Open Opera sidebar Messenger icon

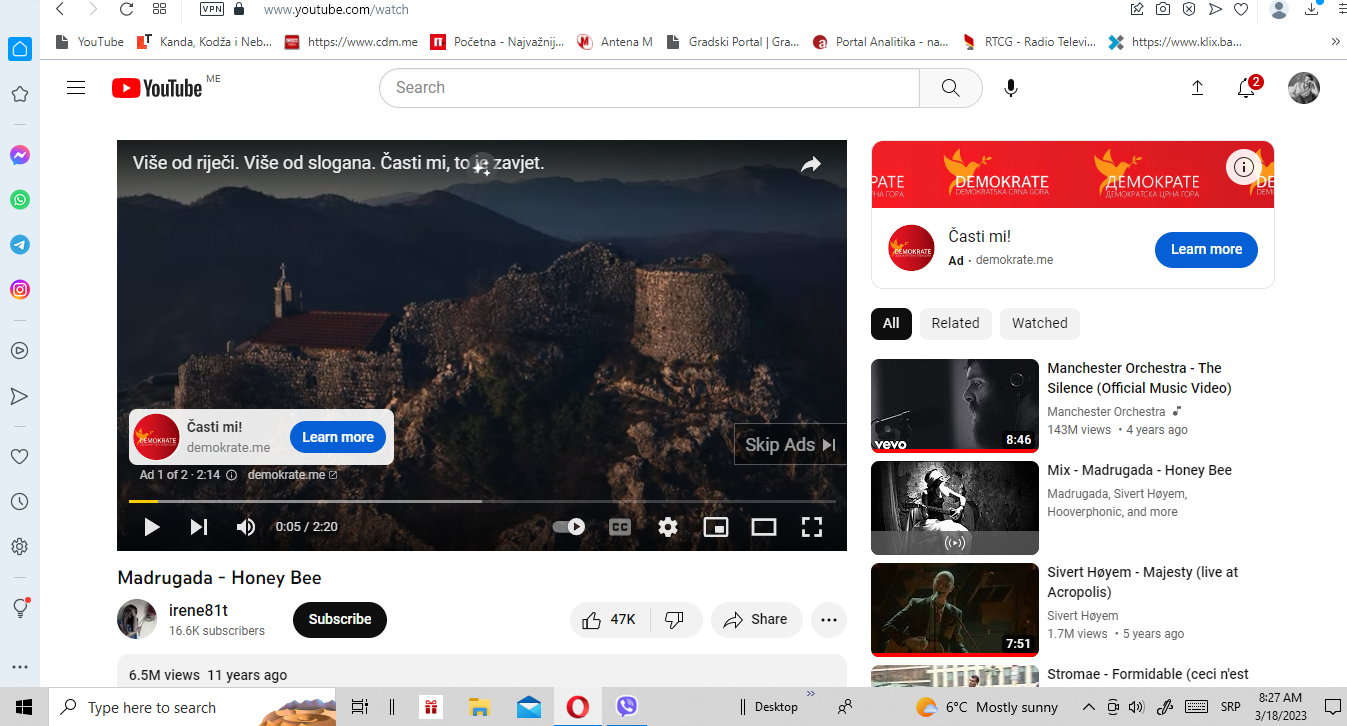coord(19,155)
